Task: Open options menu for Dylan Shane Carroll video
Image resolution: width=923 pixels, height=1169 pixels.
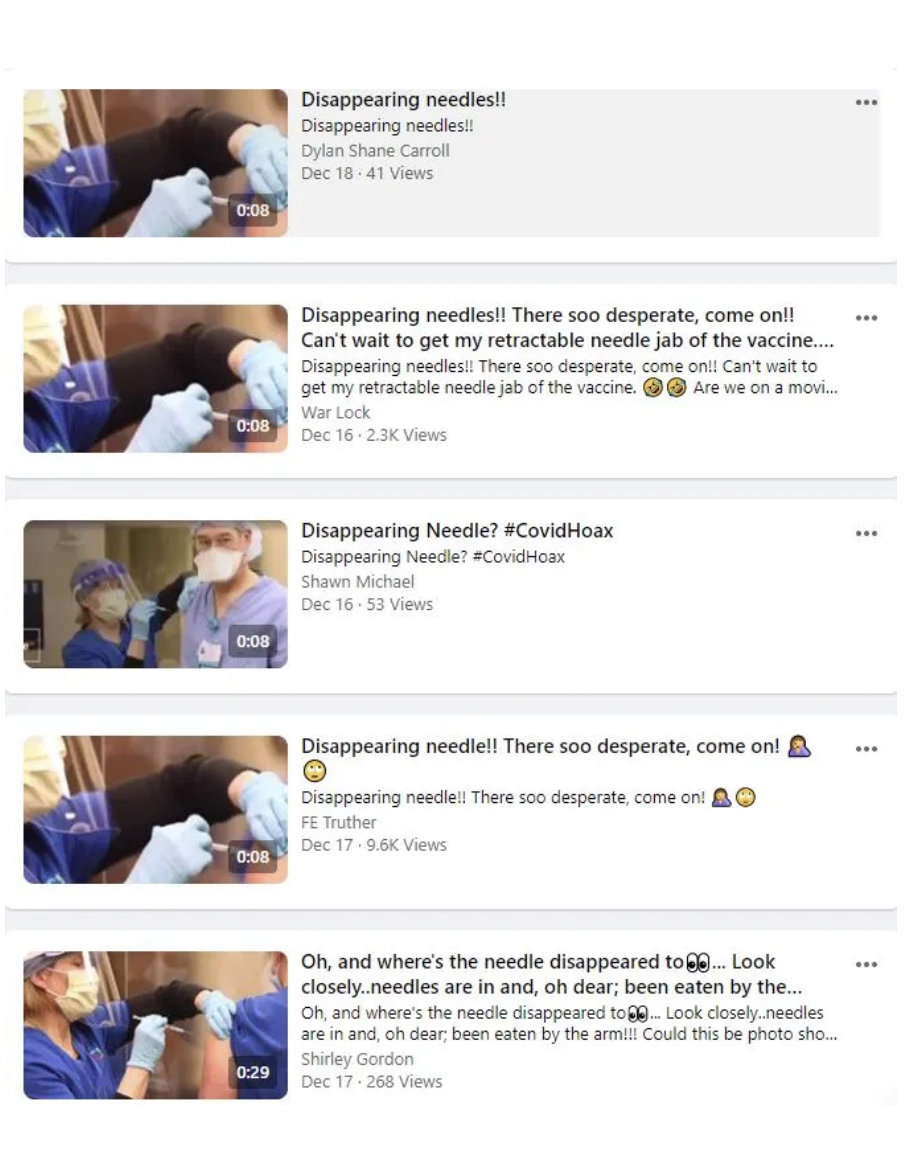Action: (x=866, y=102)
